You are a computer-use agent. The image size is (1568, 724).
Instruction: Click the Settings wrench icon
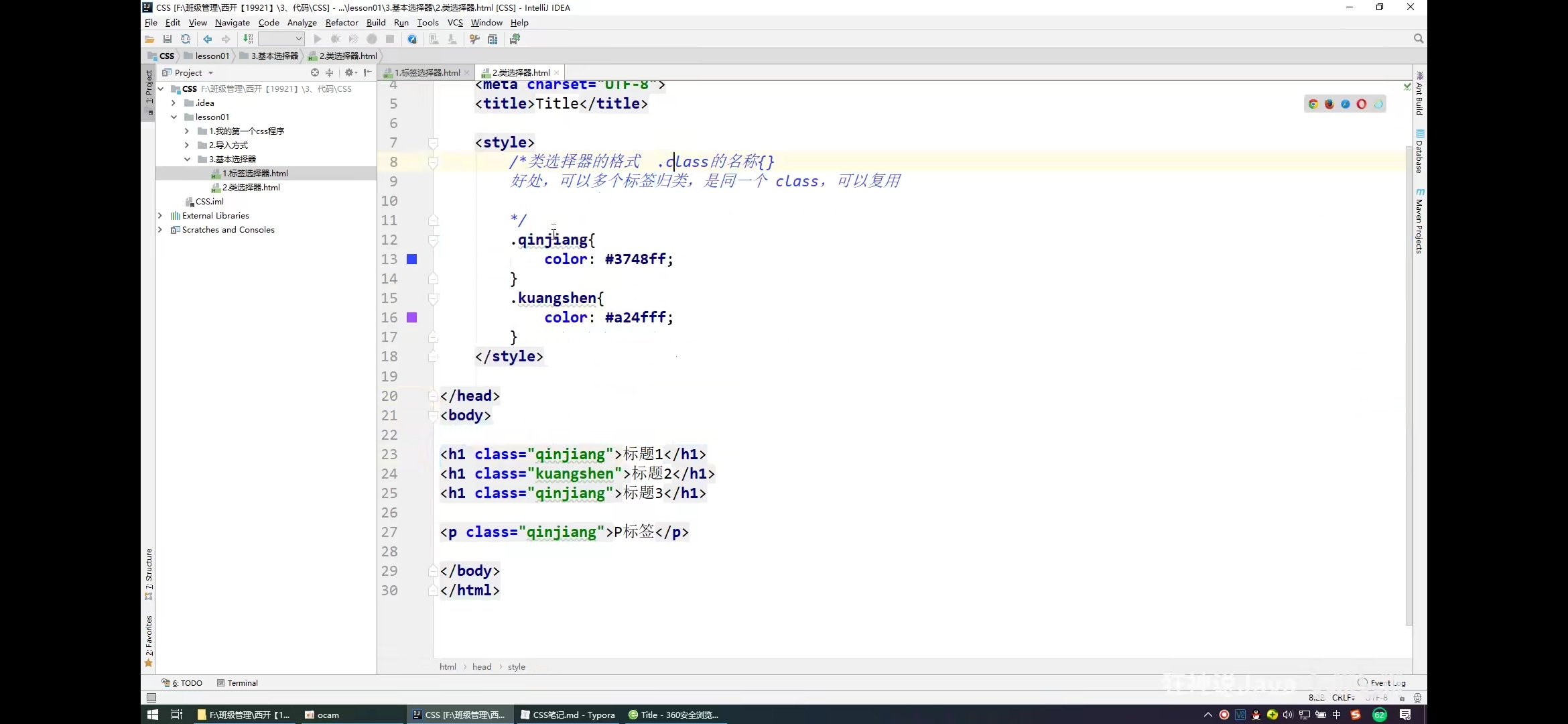tap(474, 39)
